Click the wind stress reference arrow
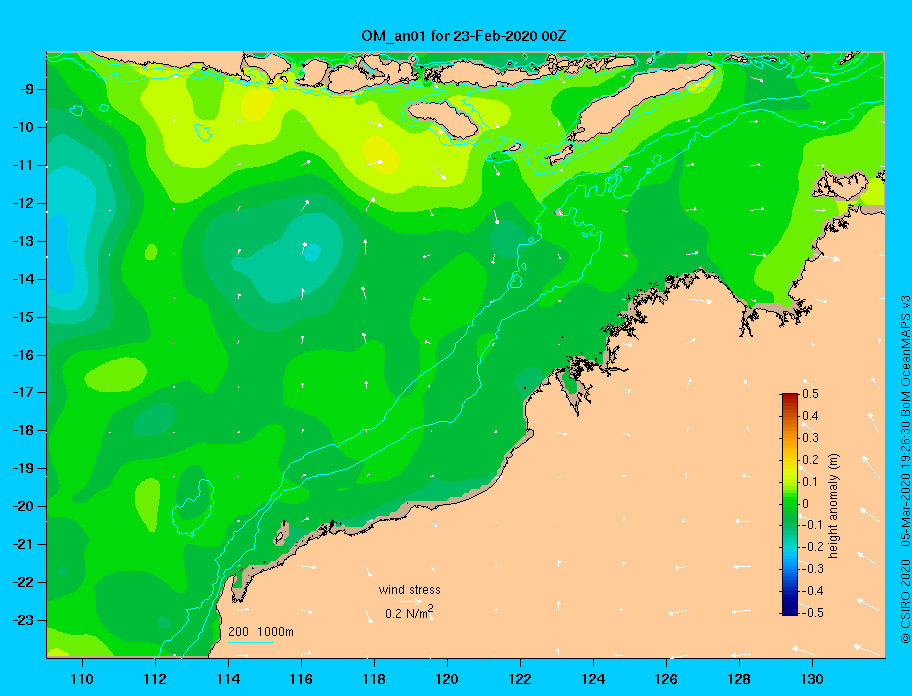This screenshot has width=912, height=696. click(411, 601)
